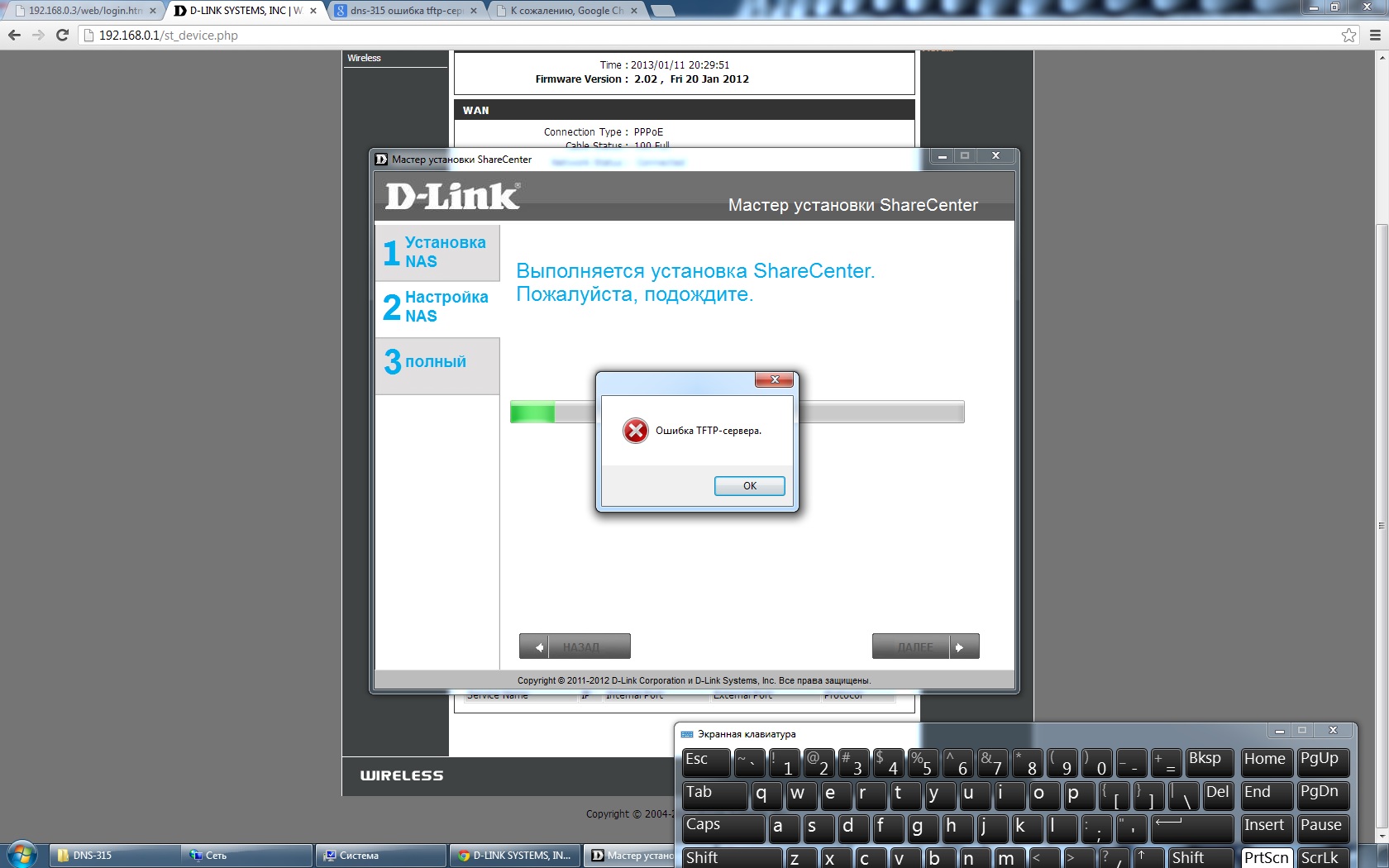Close the on-screen keyboard window
Viewport: 1389px width, 868px height.
pos(1333,731)
